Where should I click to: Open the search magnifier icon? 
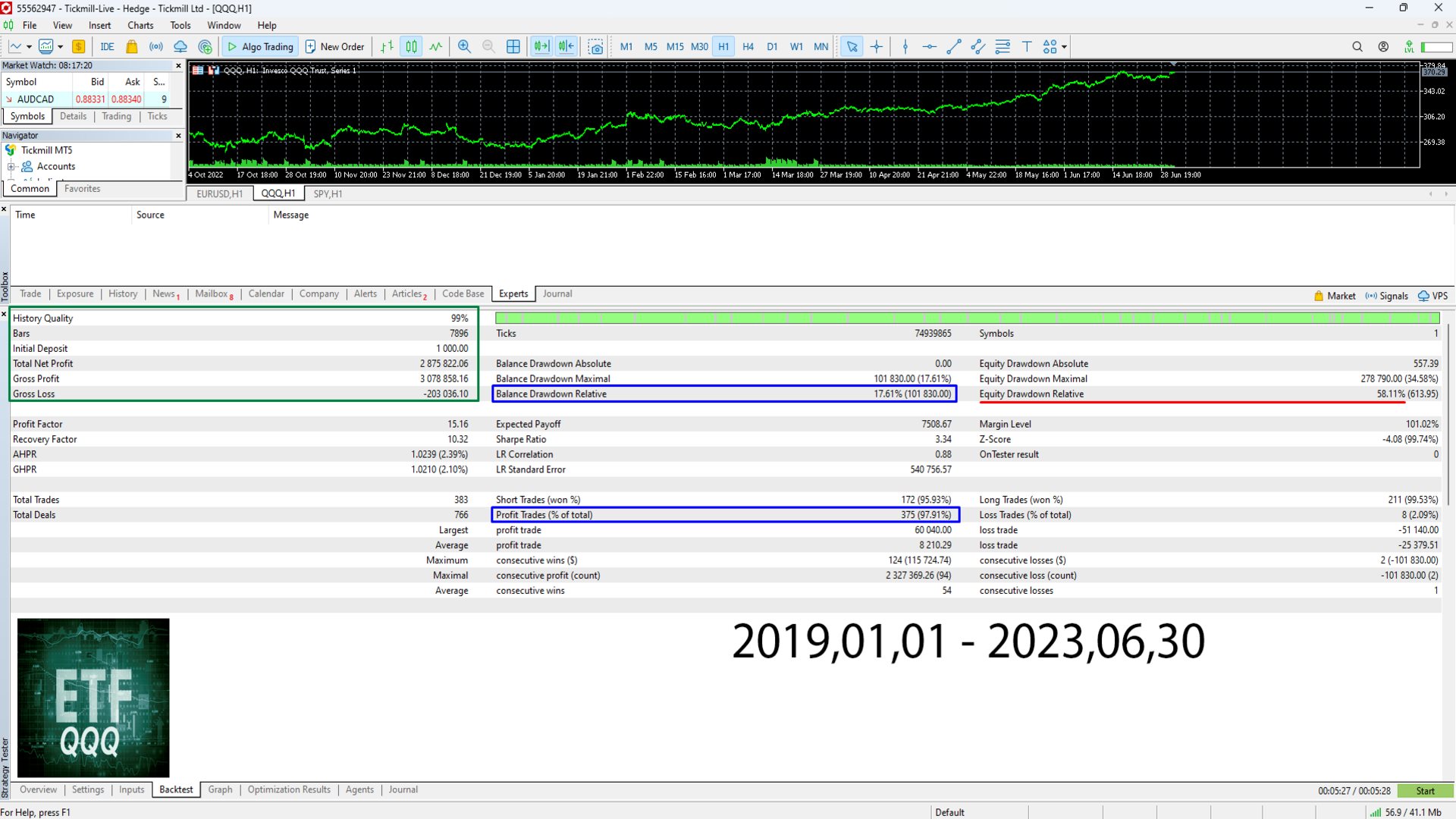click(x=1357, y=46)
